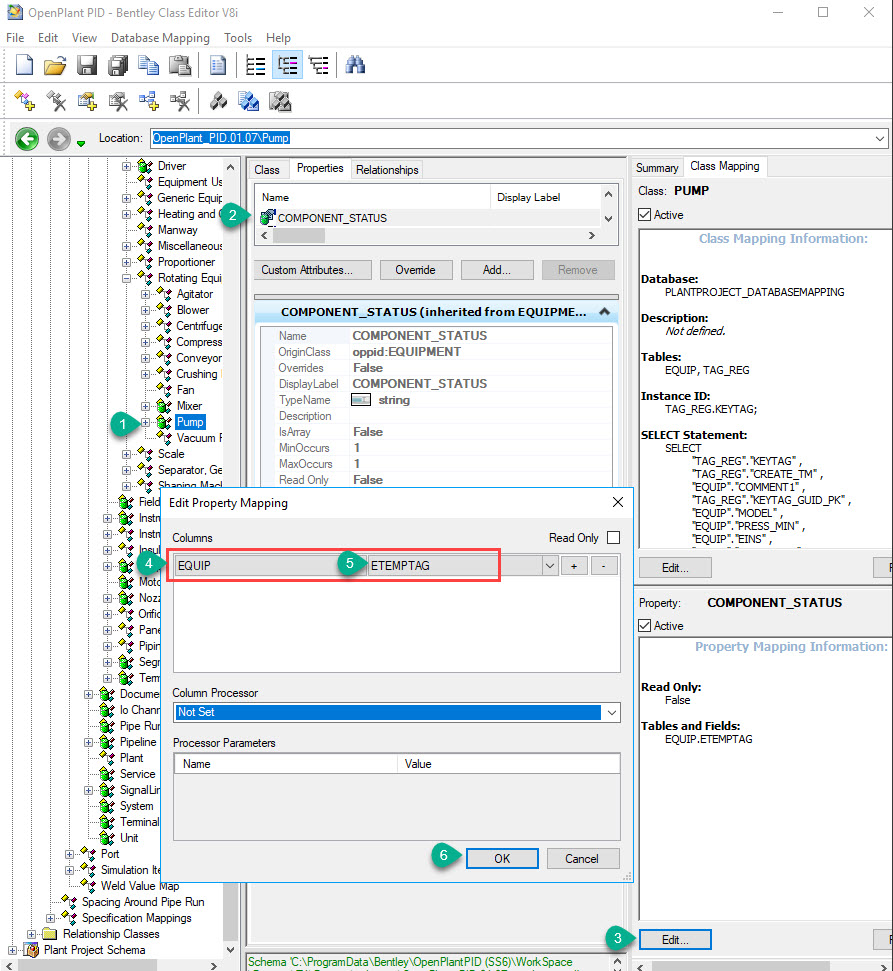The height and width of the screenshot is (971, 893).
Task: Click the blue cubes with document icon
Action: [x=249, y=101]
